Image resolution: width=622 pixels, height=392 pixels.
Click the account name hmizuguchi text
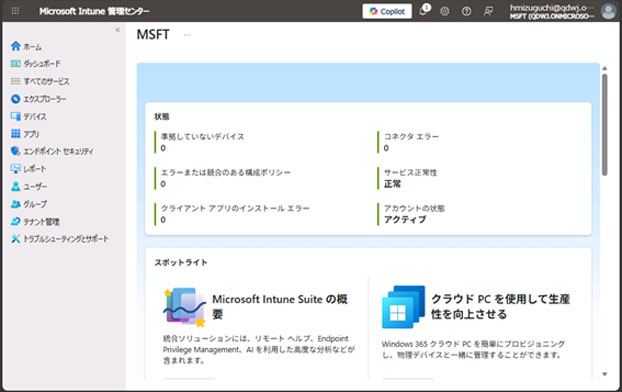(x=552, y=8)
